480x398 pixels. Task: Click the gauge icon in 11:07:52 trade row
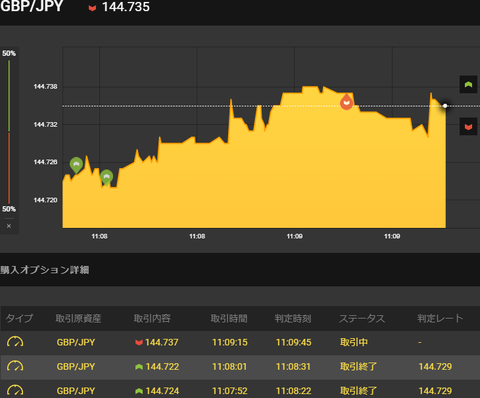pos(15,390)
